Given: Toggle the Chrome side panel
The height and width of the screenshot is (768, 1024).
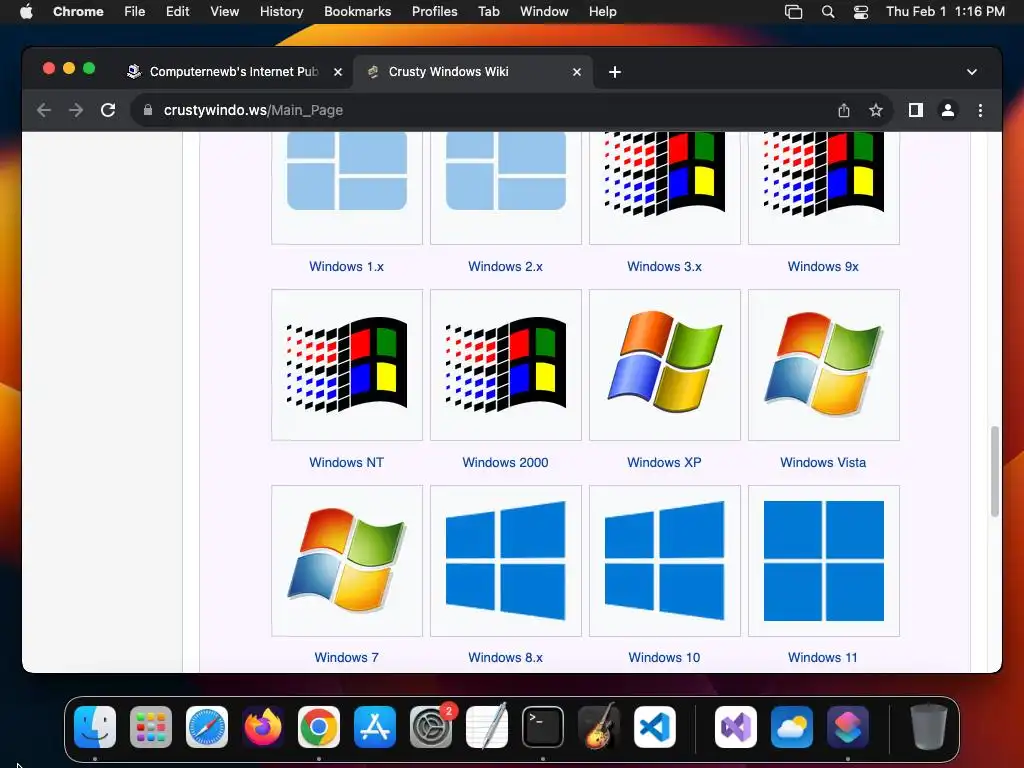Looking at the screenshot, I should coord(916,110).
